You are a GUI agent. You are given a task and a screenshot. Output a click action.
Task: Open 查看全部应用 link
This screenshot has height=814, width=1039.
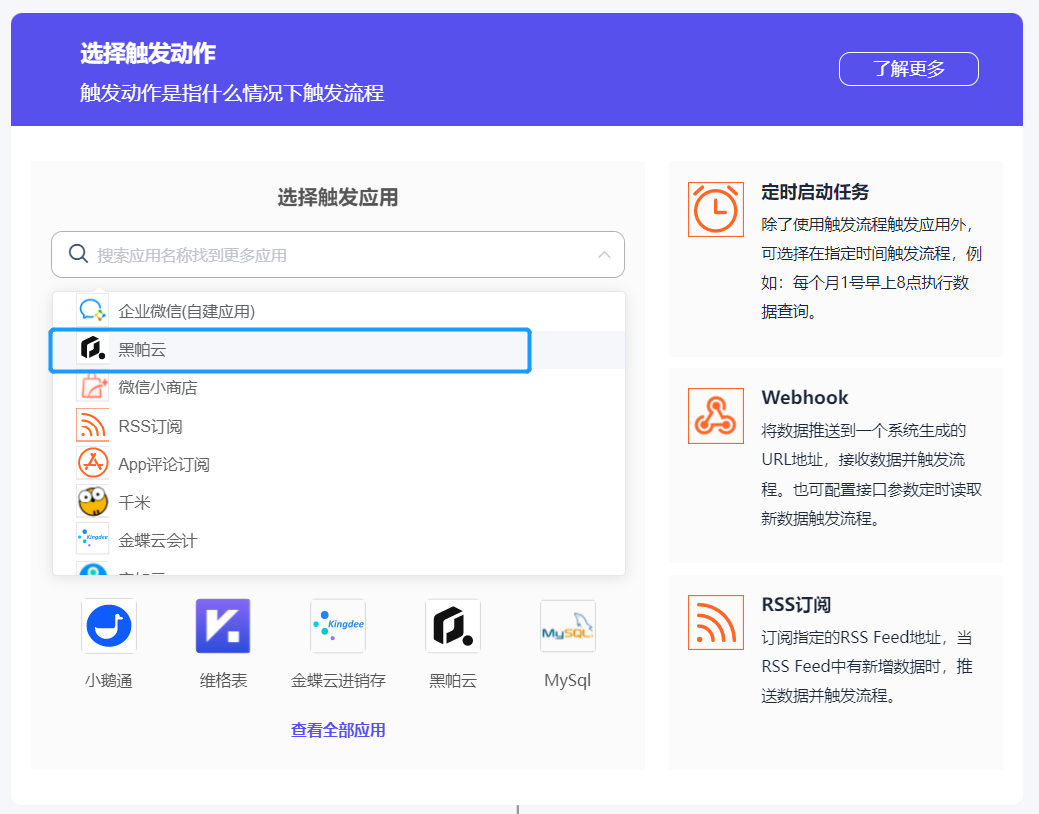(338, 730)
